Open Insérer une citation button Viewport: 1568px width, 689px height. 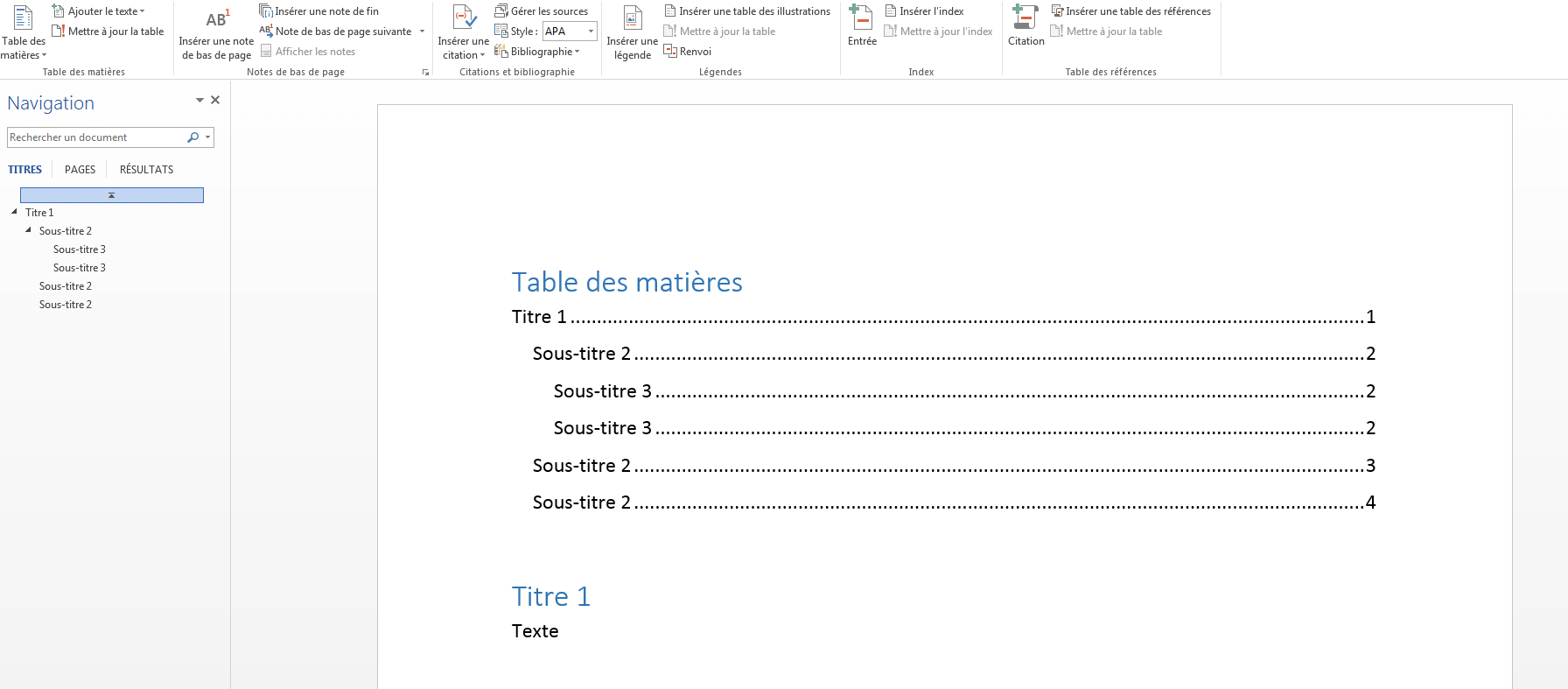[463, 33]
